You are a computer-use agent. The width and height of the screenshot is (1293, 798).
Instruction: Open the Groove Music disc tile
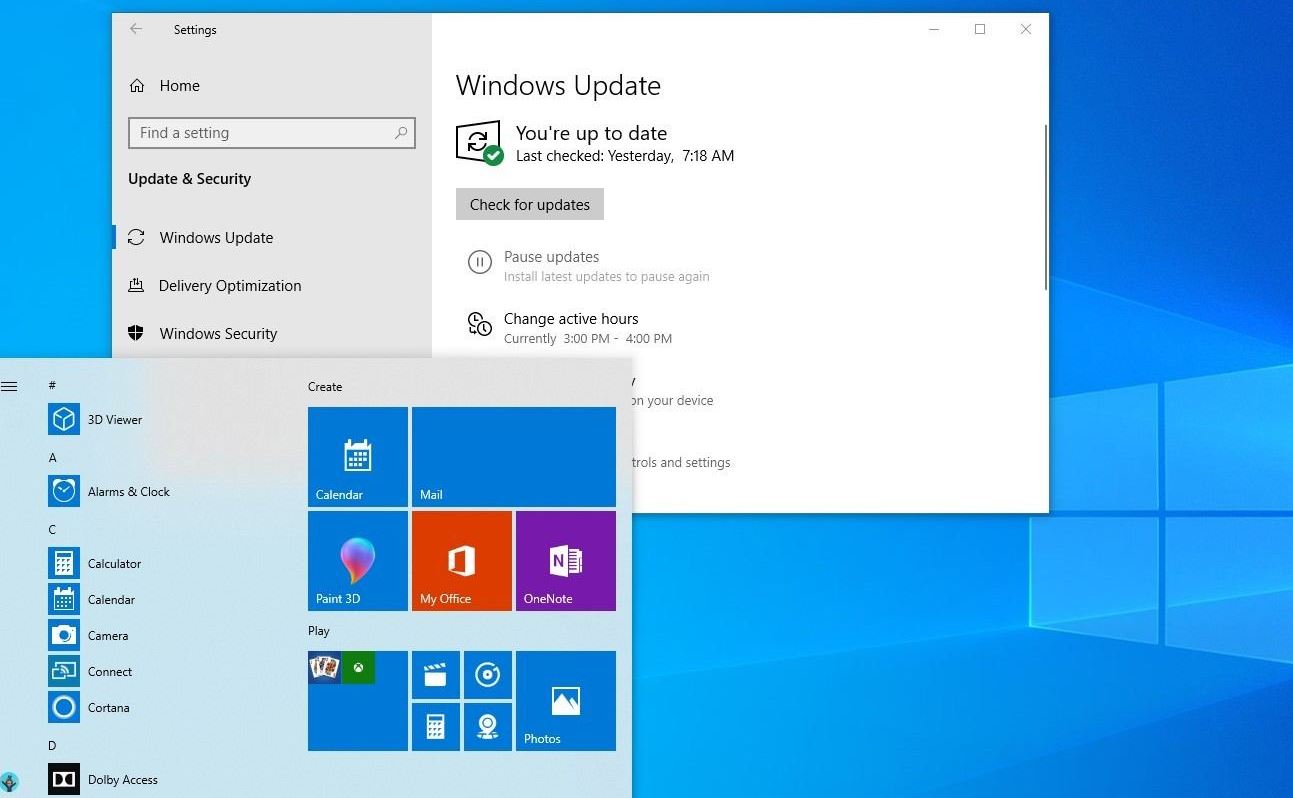tap(487, 675)
